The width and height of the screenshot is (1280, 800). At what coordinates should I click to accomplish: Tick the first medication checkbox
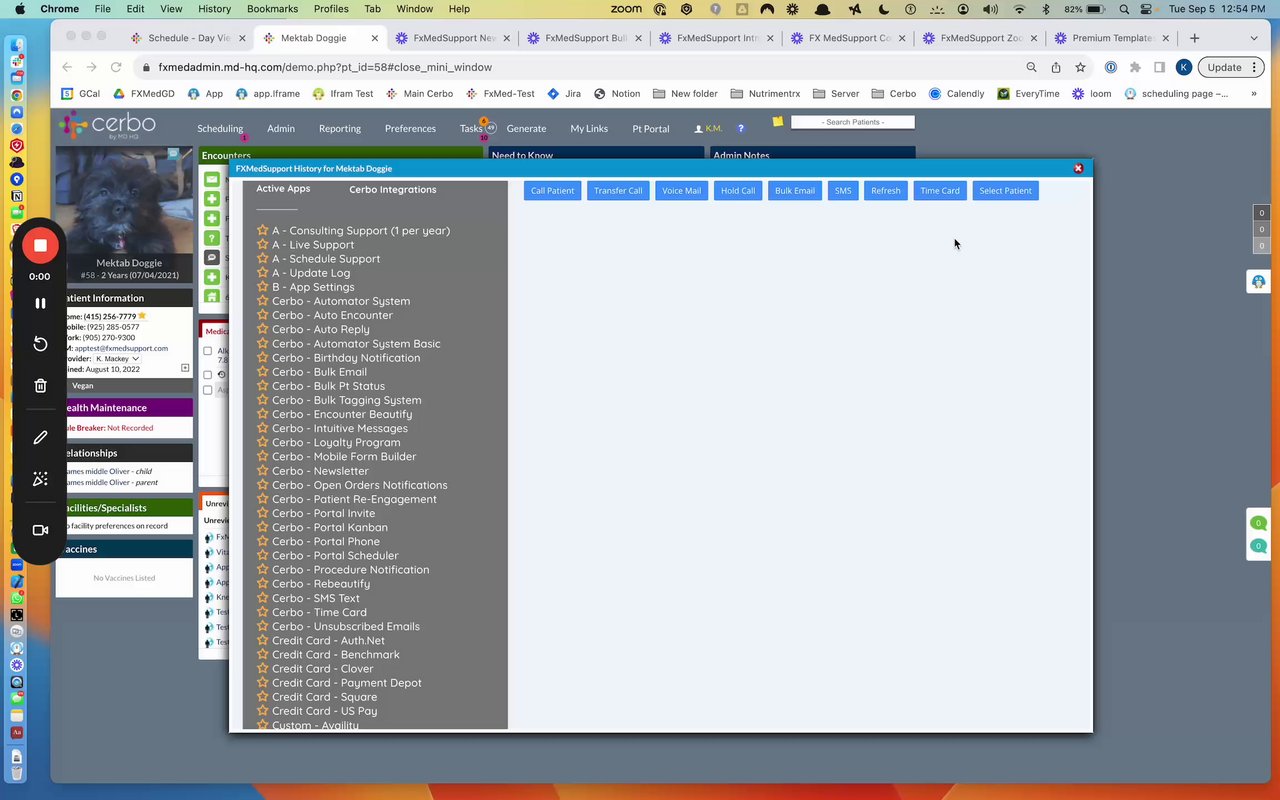click(x=208, y=351)
